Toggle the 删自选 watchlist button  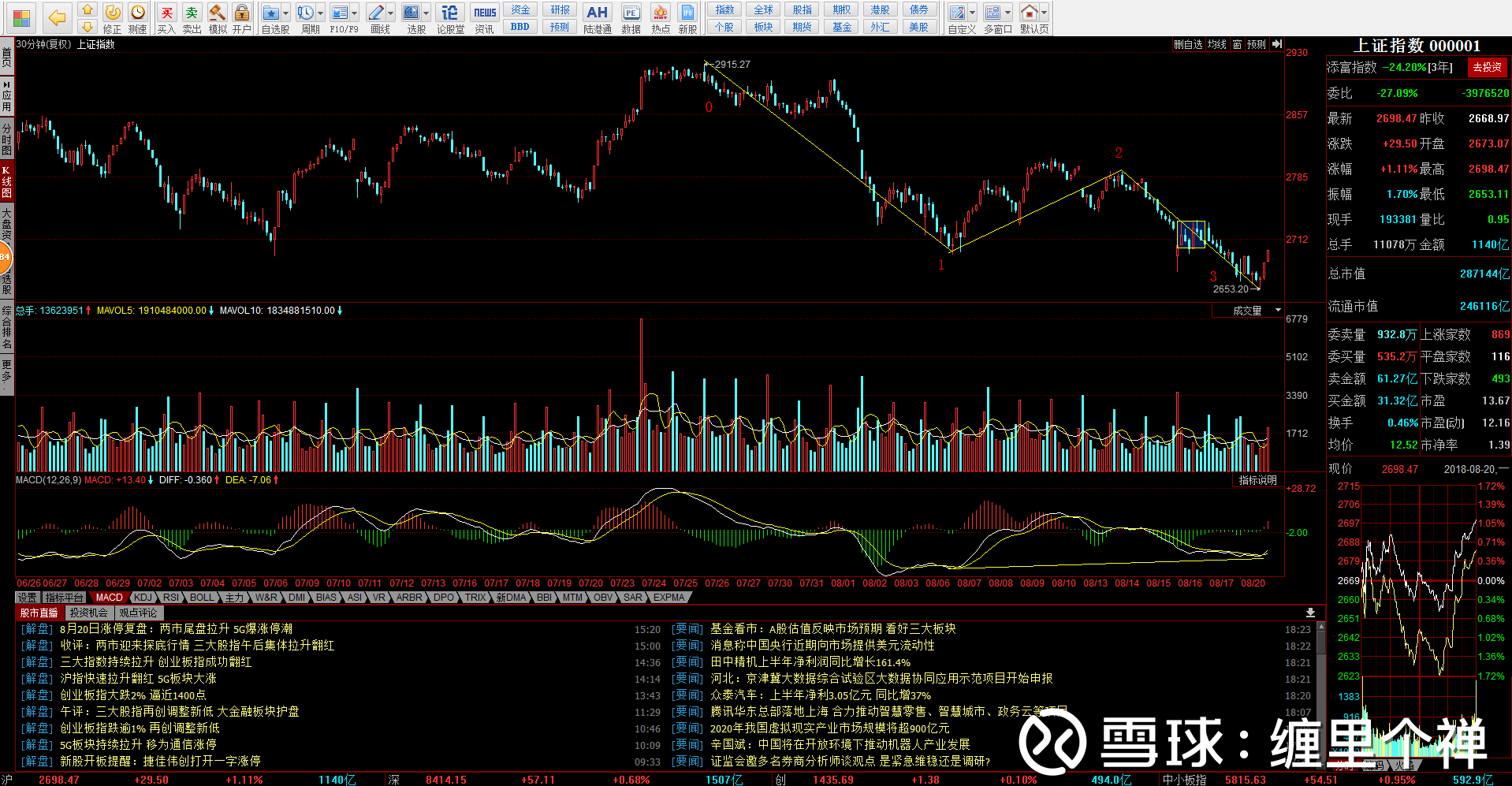click(1188, 44)
